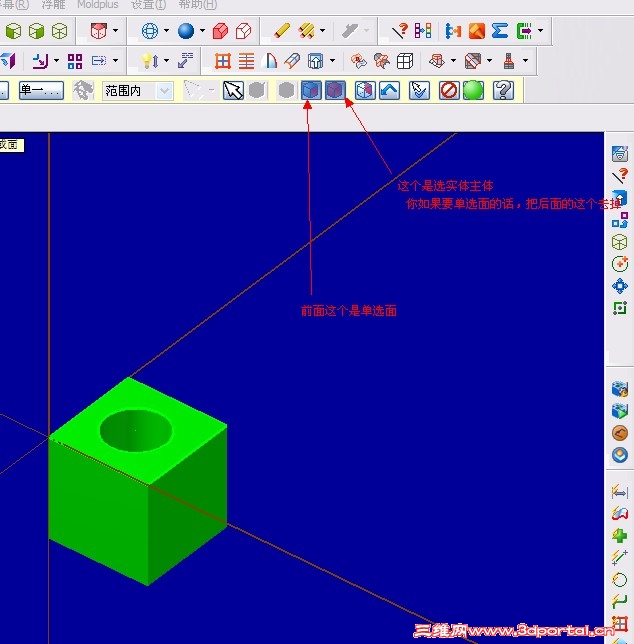Toggle the solid face selection button

point(311,90)
